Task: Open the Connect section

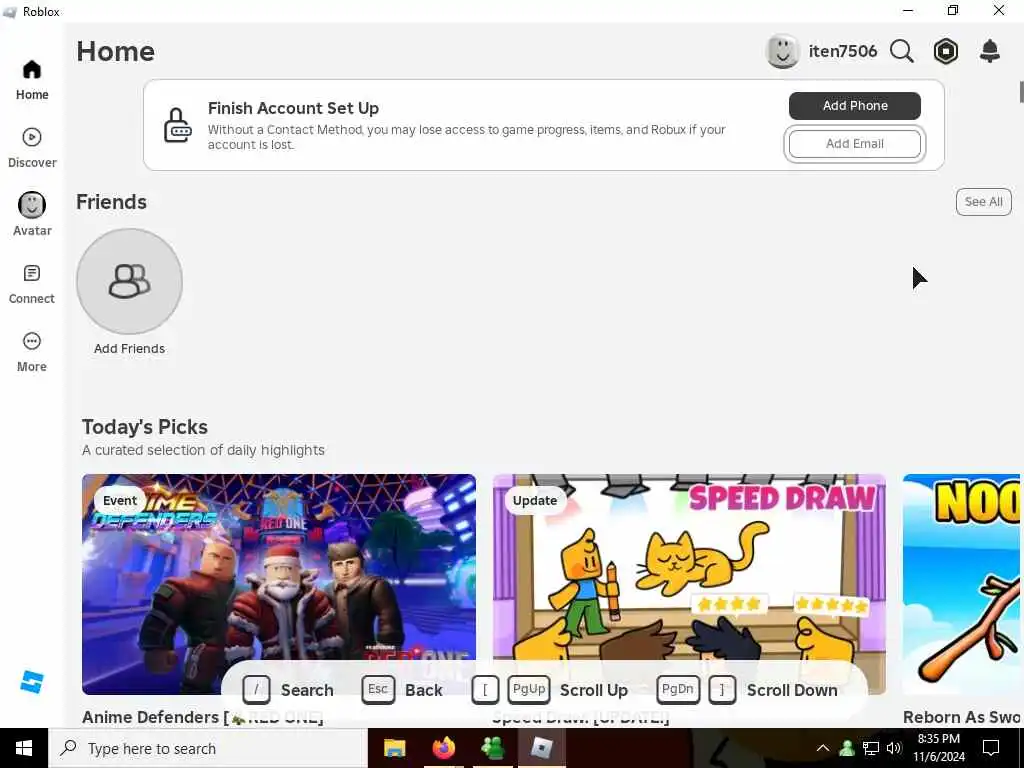Action: click(32, 284)
